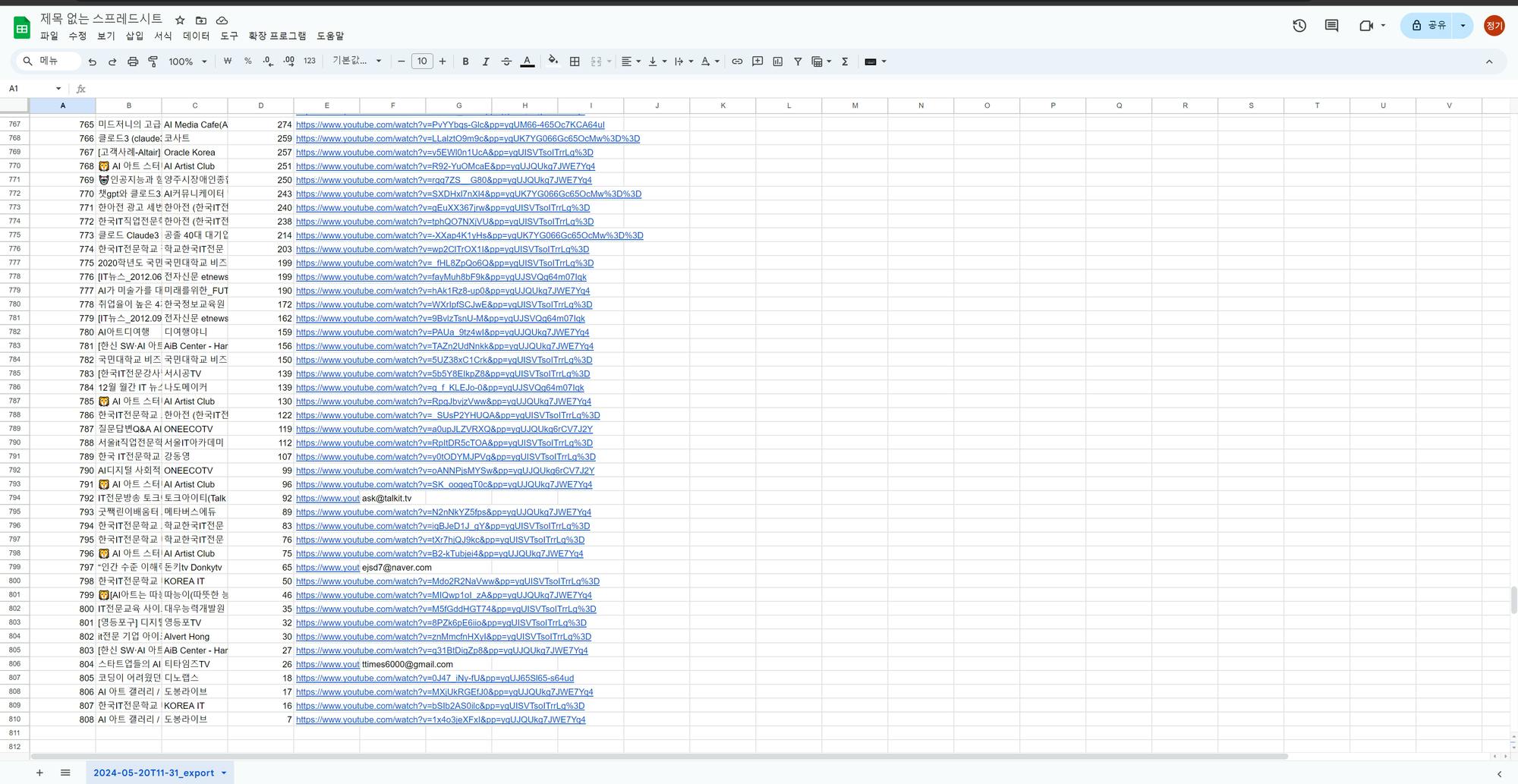Image resolution: width=1518 pixels, height=784 pixels.
Task: Activate the paint format tool
Action: (153, 61)
